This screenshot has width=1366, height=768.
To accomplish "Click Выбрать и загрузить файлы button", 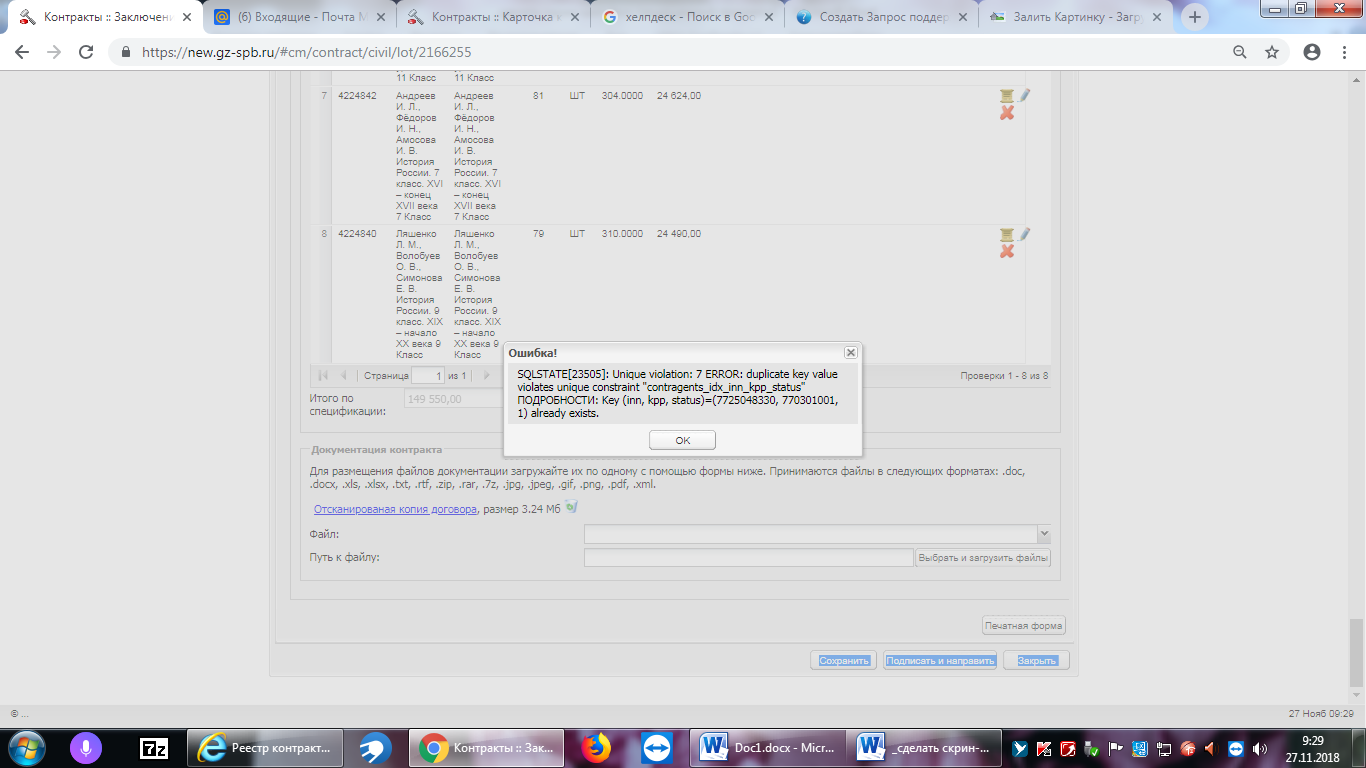I will click(x=983, y=557).
